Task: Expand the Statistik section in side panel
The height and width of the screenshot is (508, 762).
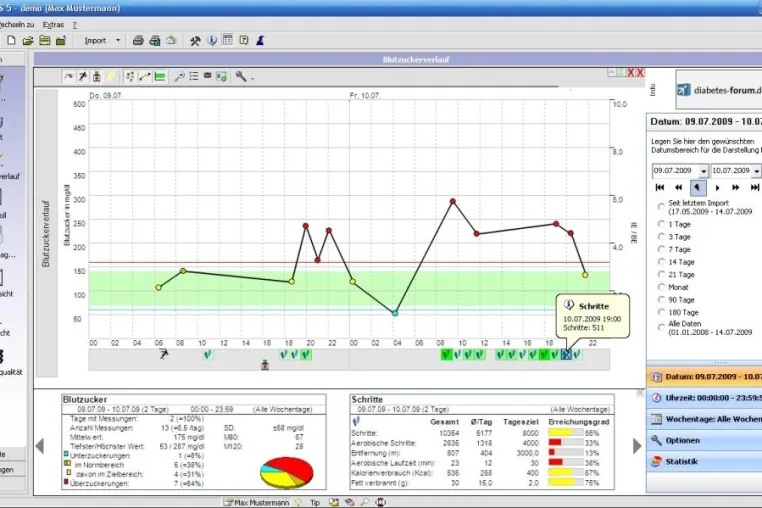Action: 704,461
